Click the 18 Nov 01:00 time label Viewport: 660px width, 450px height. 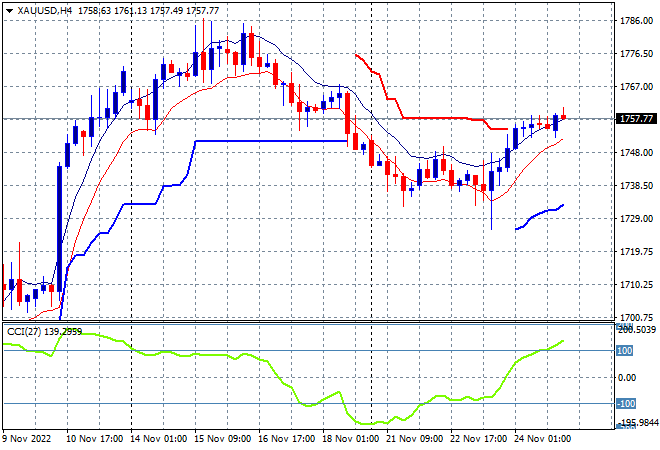[351, 439]
